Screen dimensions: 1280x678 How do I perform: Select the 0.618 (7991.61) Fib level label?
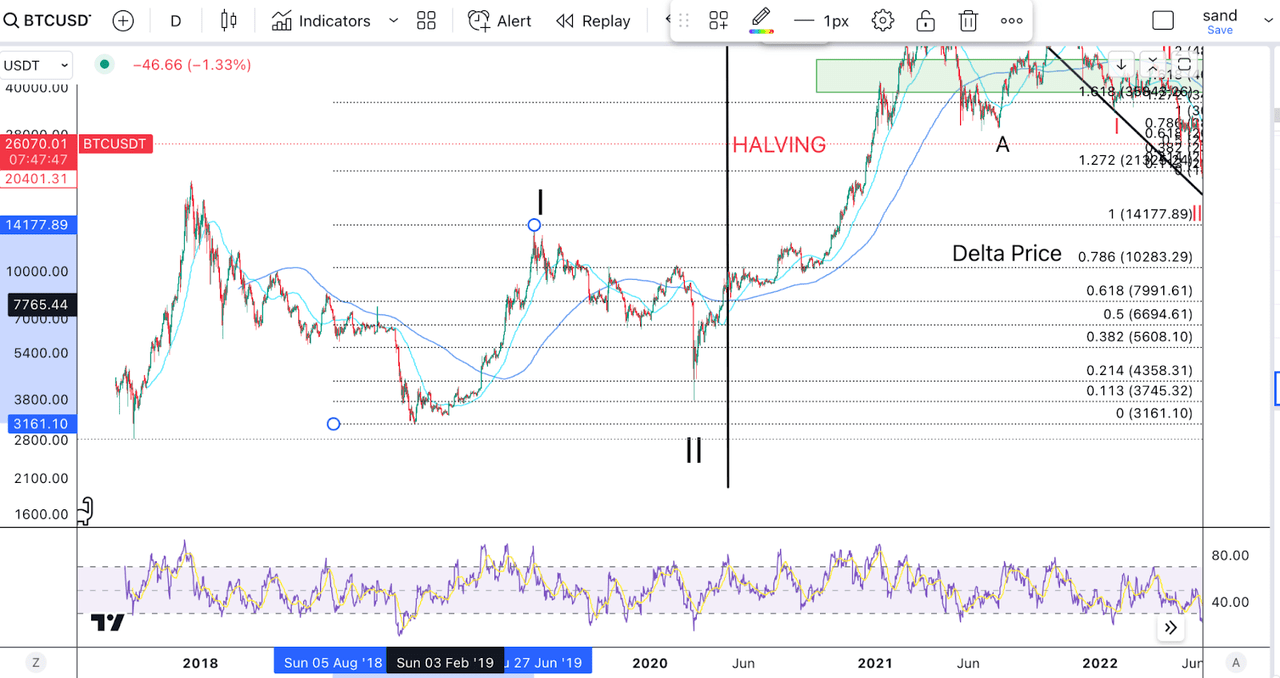[x=1139, y=291]
